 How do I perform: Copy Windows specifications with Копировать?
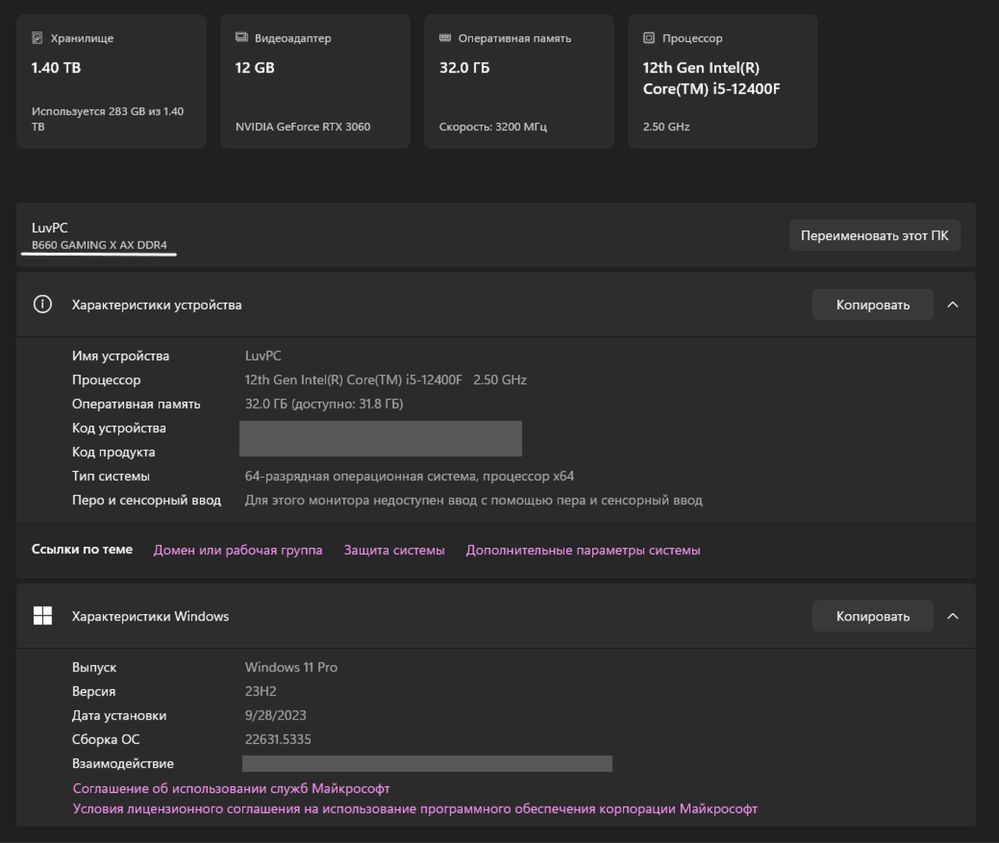coord(873,616)
